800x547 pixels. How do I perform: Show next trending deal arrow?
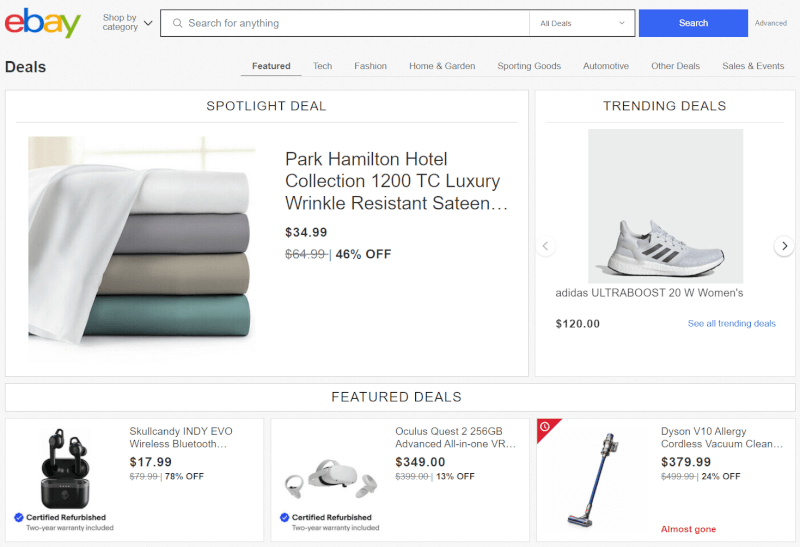784,246
